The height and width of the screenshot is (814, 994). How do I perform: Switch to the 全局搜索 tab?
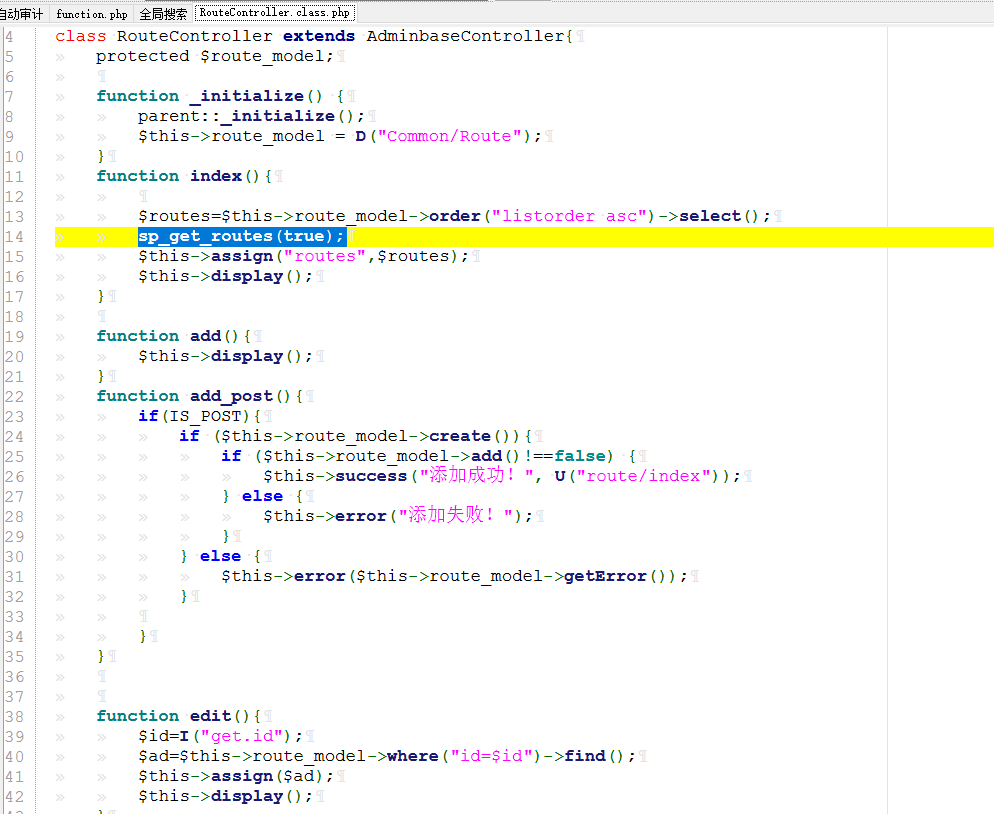[x=163, y=13]
